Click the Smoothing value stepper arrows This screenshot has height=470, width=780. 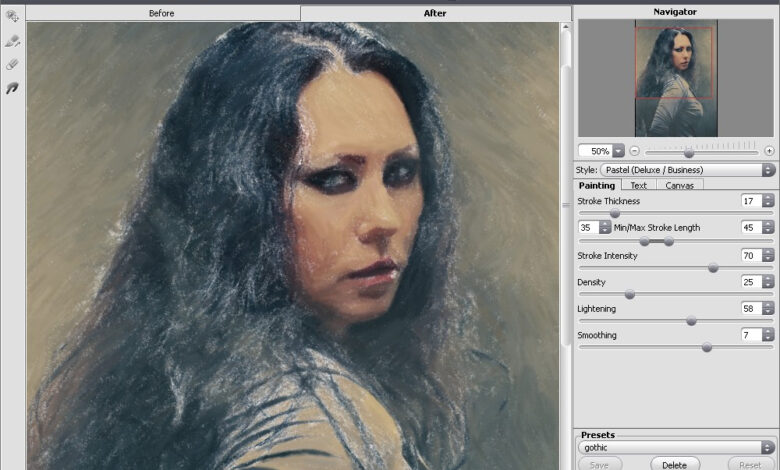pos(768,335)
